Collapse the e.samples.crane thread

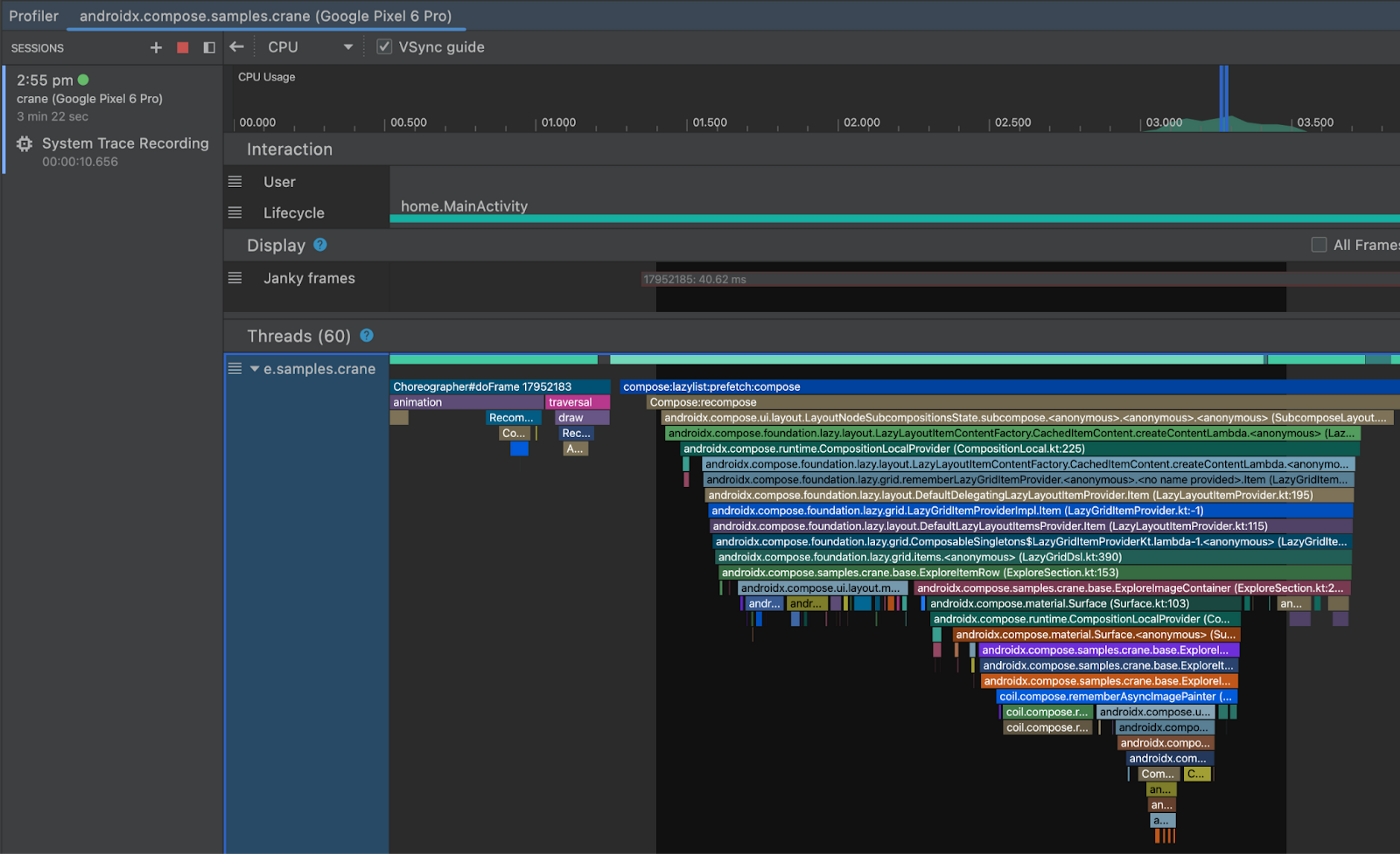tap(256, 368)
